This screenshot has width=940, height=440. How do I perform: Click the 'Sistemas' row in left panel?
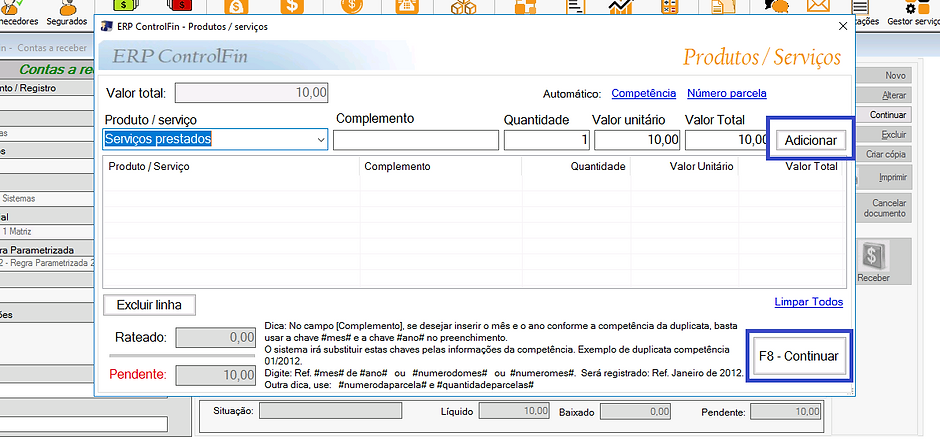47,198
